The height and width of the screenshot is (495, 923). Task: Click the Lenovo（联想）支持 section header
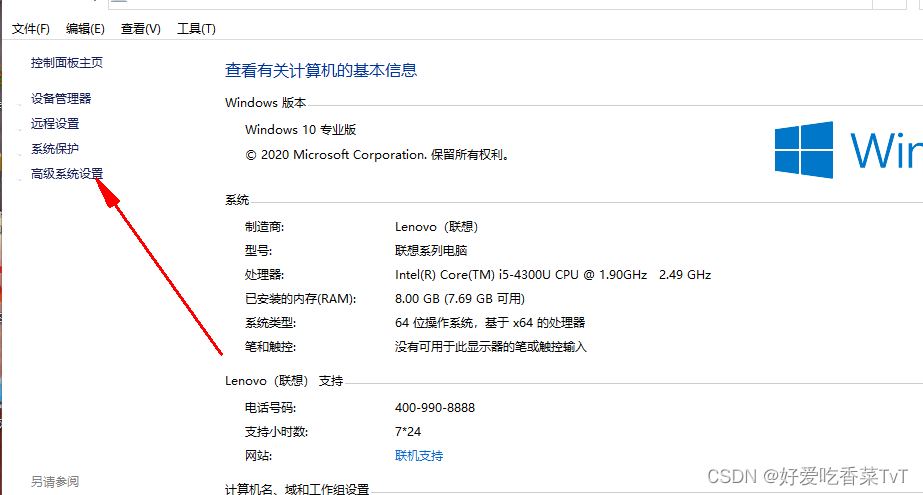click(x=284, y=381)
